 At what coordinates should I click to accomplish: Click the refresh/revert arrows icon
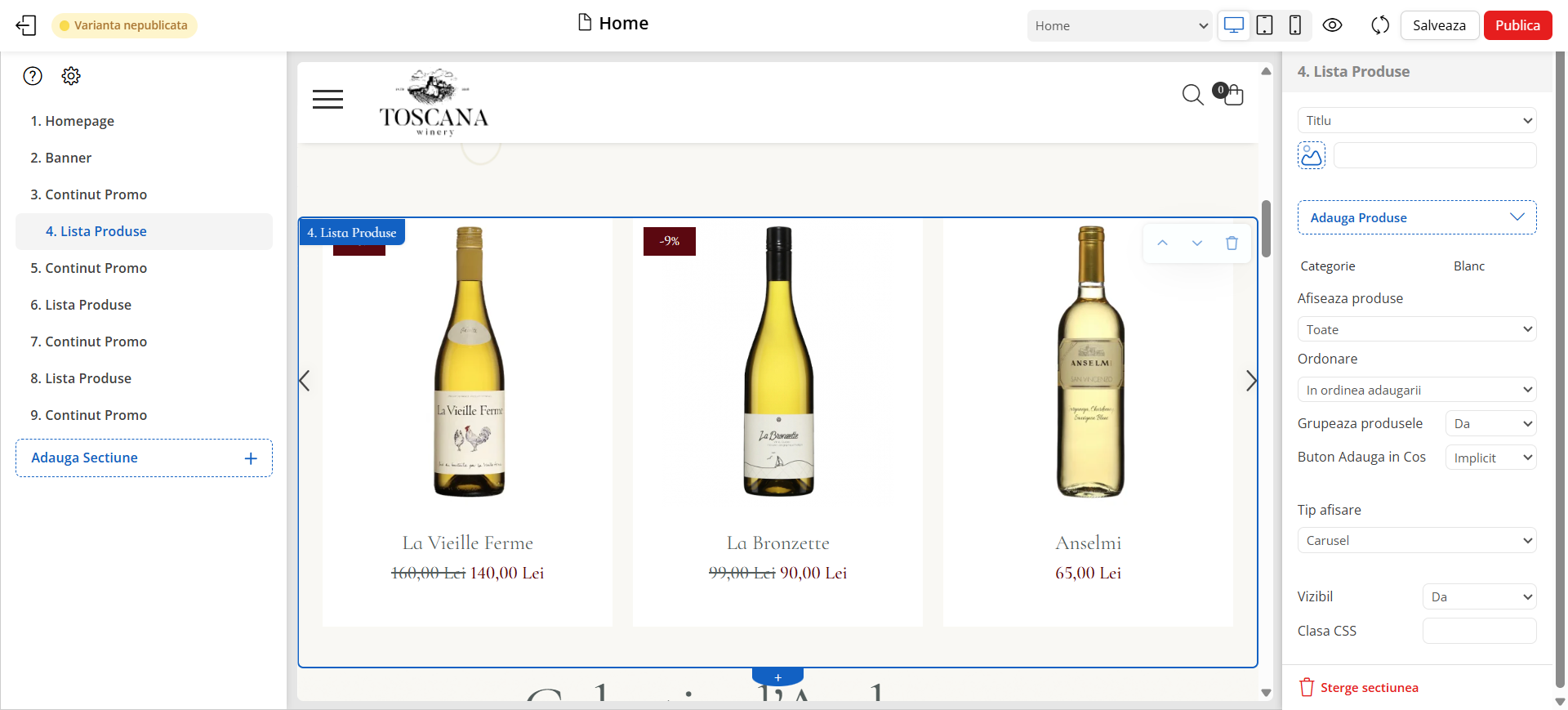coord(1379,25)
